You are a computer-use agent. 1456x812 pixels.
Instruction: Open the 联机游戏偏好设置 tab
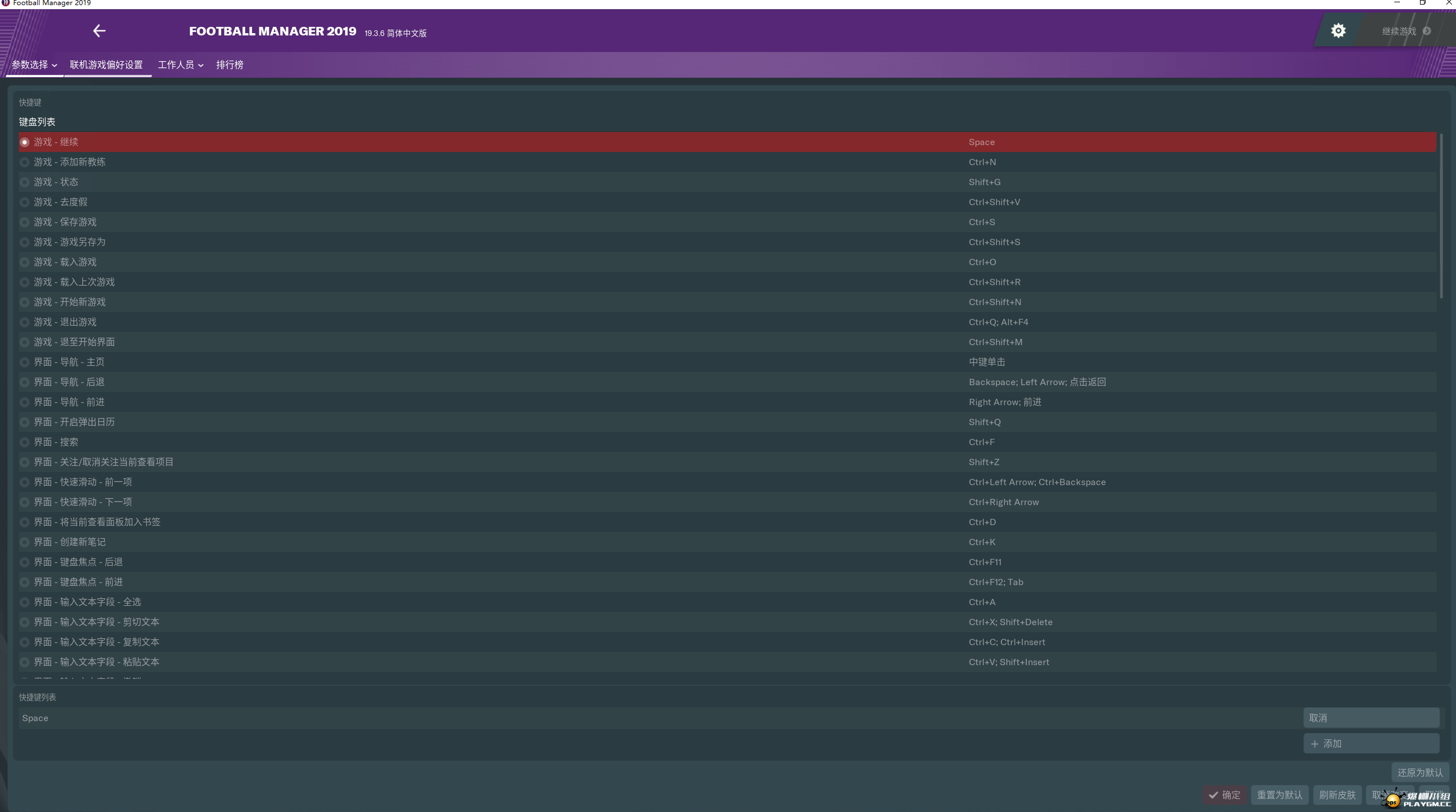(x=106, y=65)
